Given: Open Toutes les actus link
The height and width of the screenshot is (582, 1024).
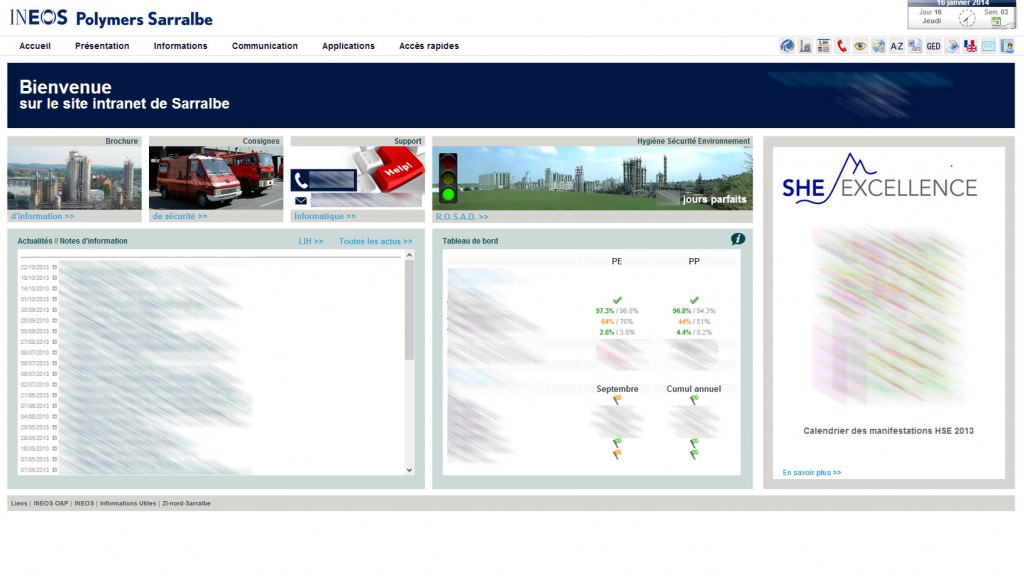Looking at the screenshot, I should 376,242.
